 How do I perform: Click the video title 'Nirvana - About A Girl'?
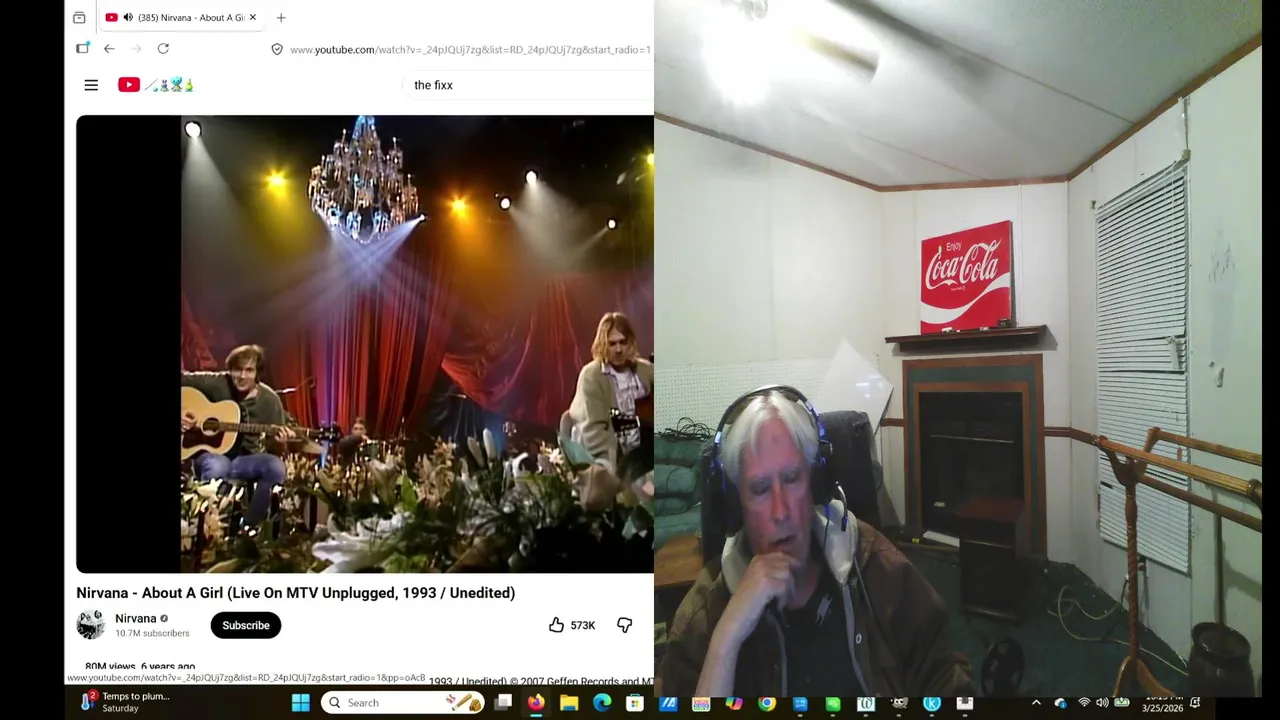coord(296,593)
